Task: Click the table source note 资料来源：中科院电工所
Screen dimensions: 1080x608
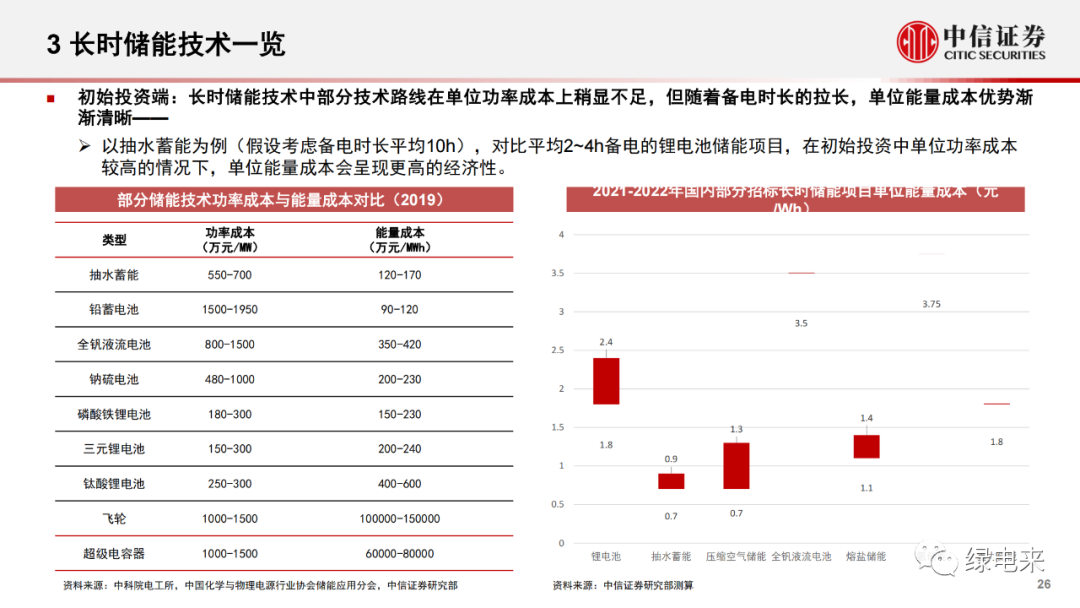Action: [x=260, y=585]
